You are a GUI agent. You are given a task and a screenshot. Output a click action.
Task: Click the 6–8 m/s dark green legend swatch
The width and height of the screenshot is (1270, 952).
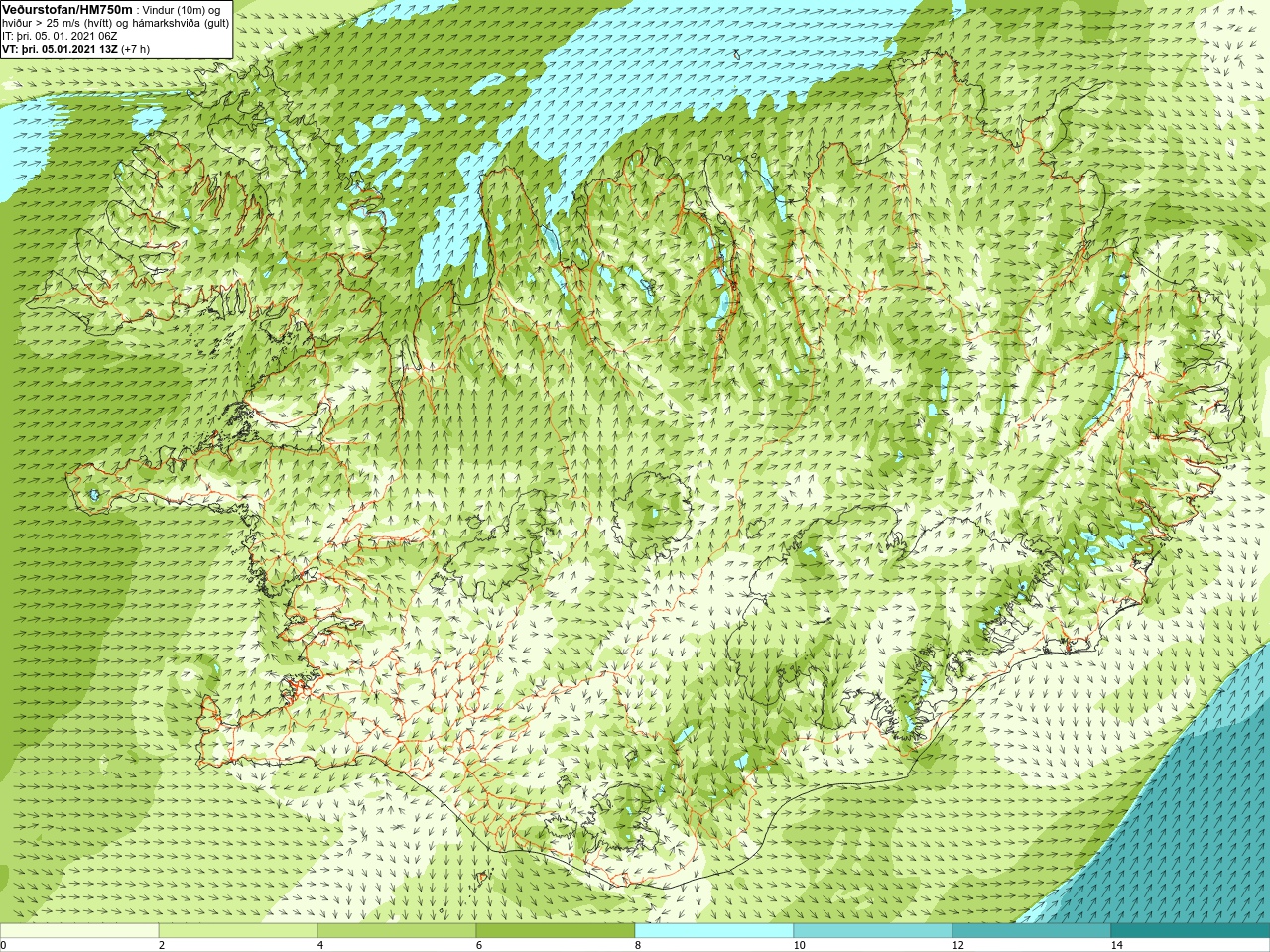pos(556,931)
